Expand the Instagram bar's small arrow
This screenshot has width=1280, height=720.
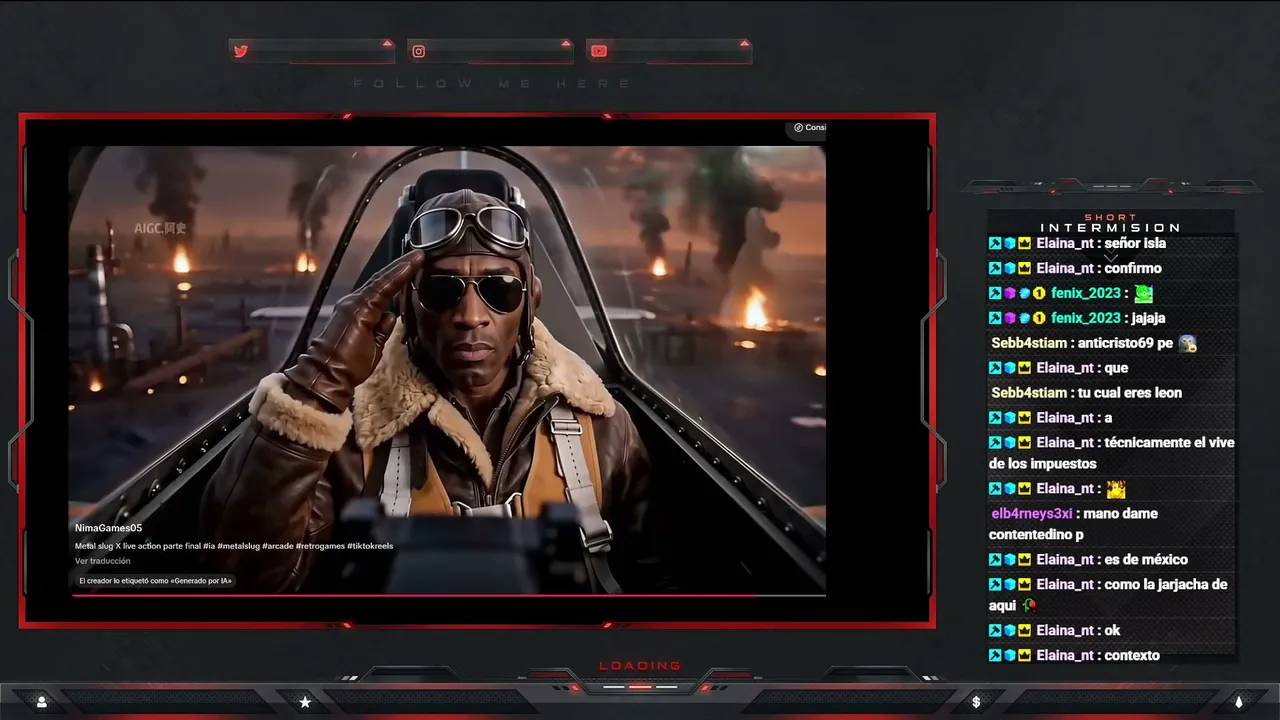pos(566,43)
